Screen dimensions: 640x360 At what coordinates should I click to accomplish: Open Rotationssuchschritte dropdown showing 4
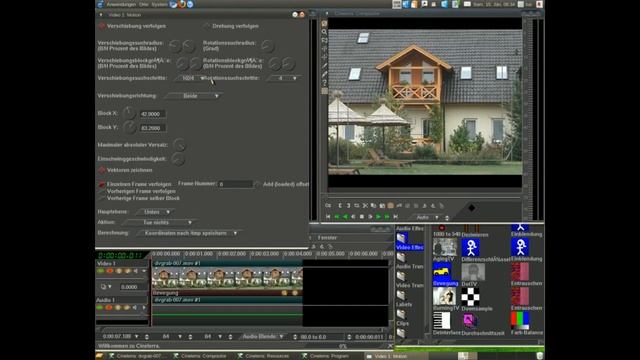[x=283, y=78]
